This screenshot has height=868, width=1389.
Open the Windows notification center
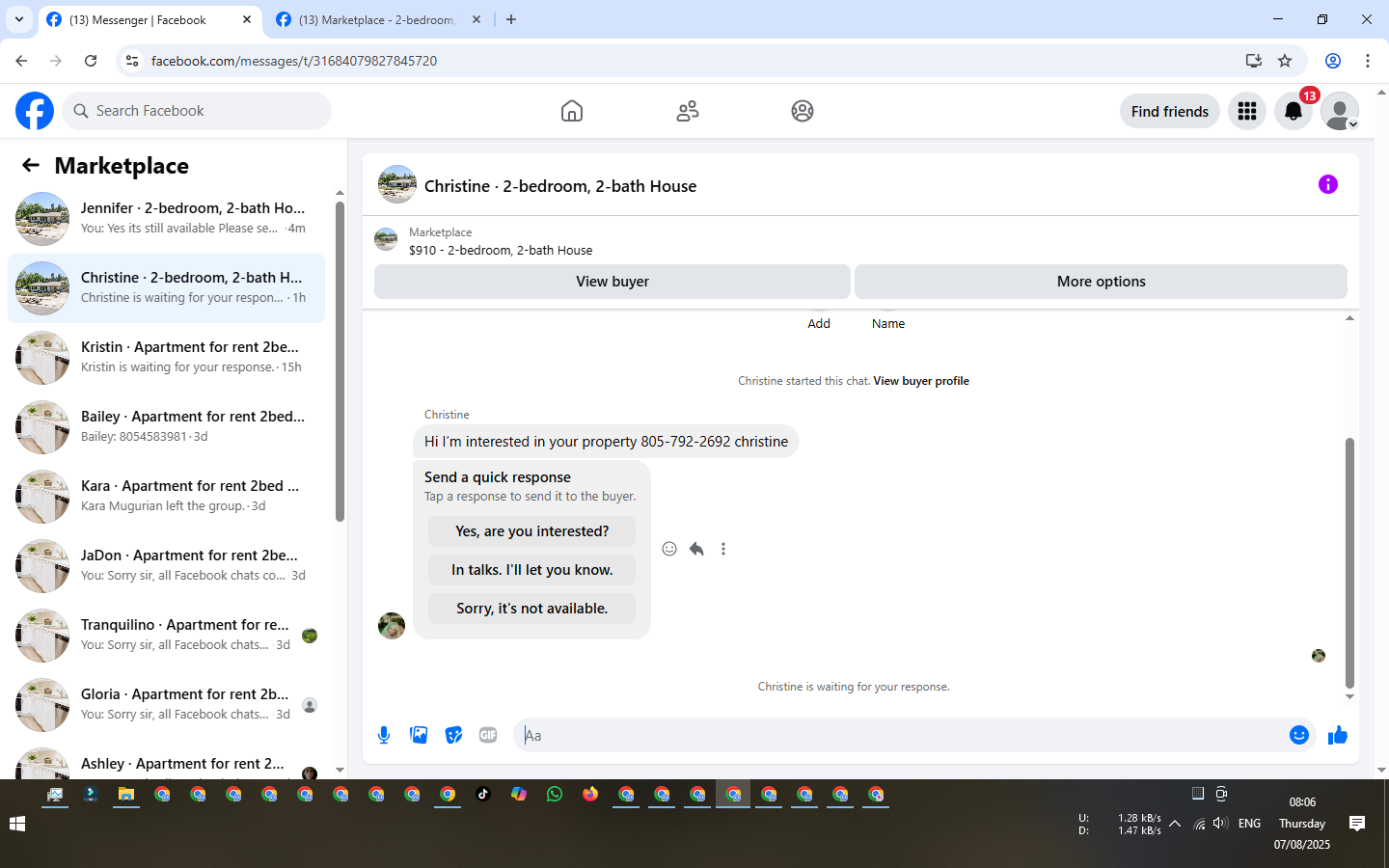[x=1357, y=824]
